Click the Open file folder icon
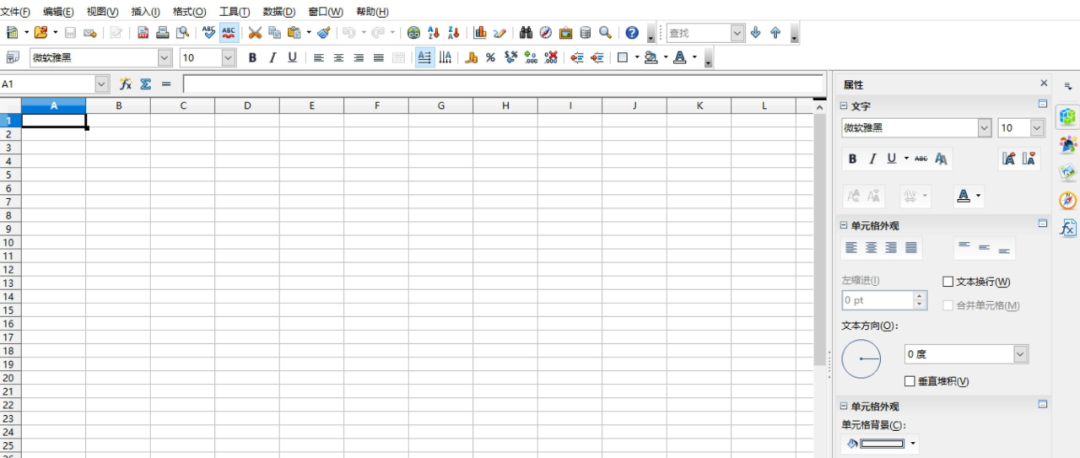This screenshot has height=458, width=1080. click(x=41, y=32)
